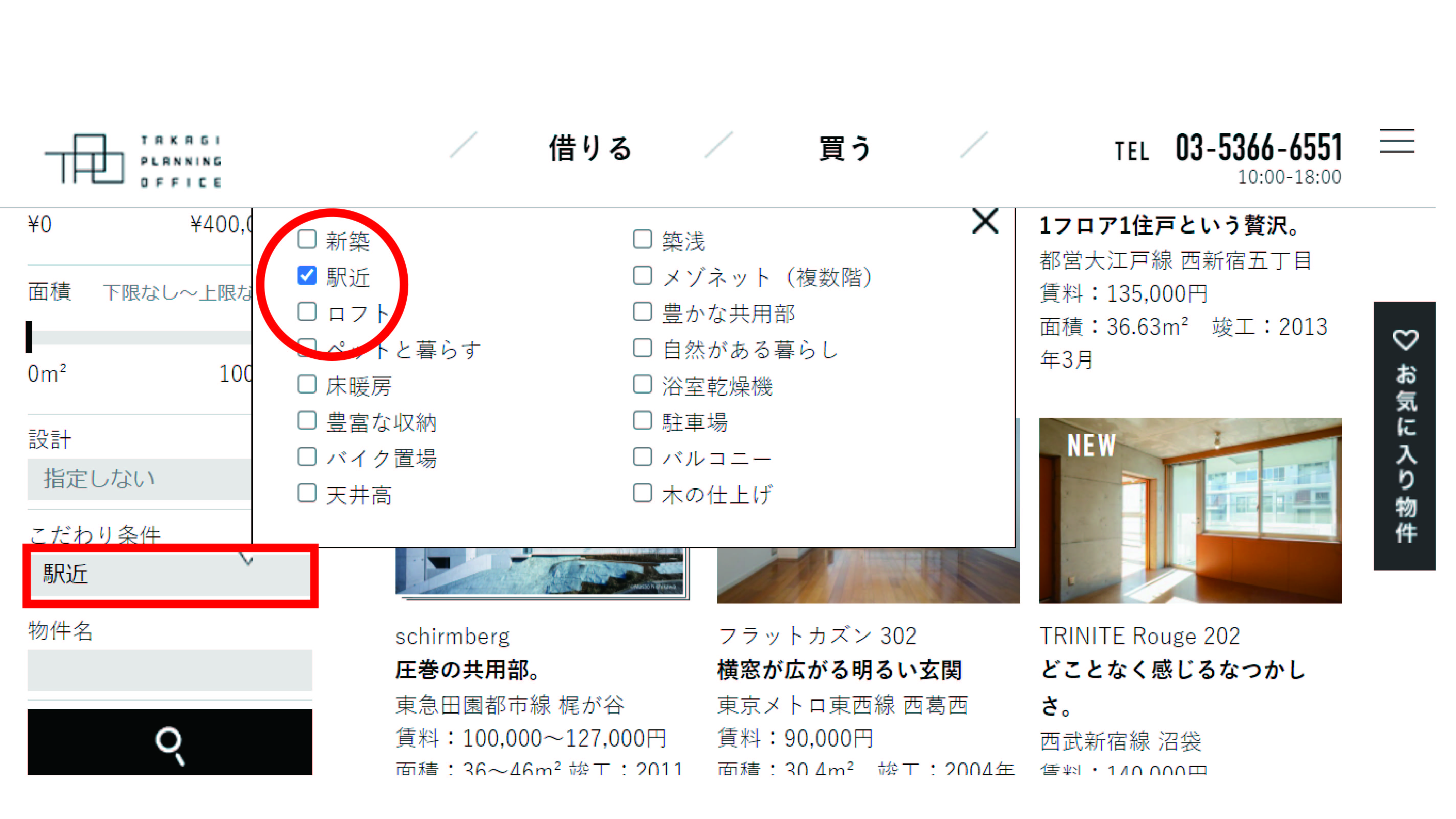Open the hamburger menu icon
This screenshot has height=819, width=1456.
1397,141
